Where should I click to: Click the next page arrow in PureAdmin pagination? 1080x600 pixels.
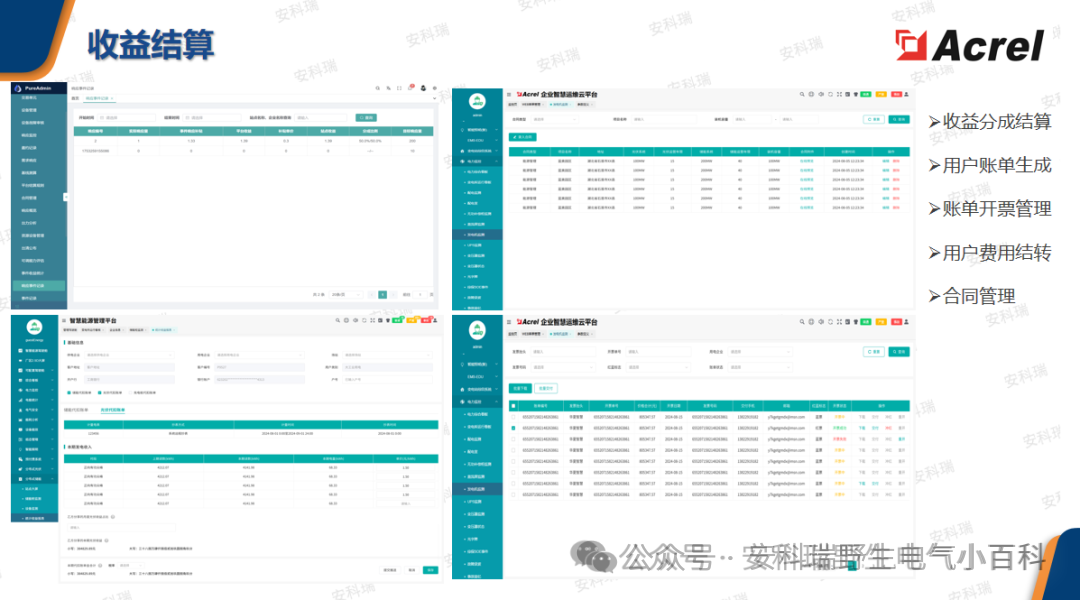393,295
